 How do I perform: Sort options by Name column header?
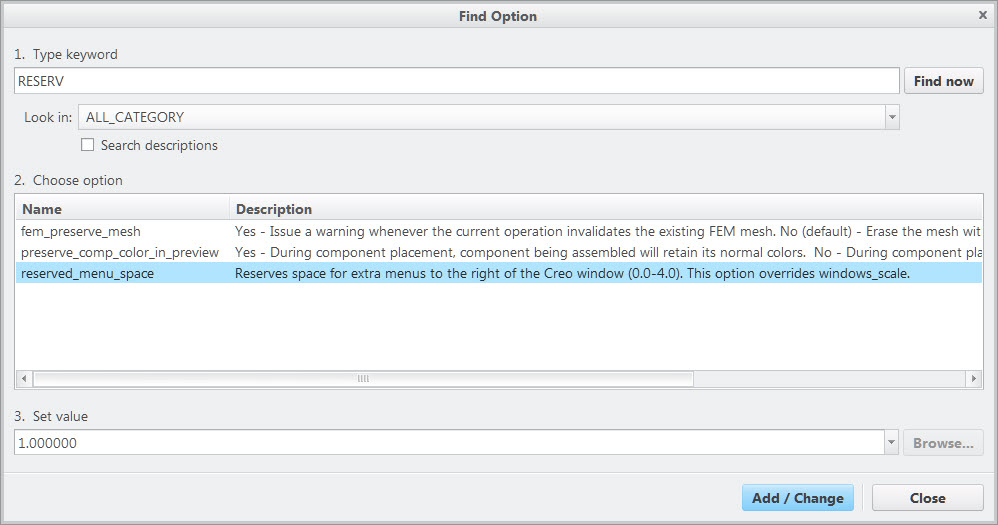tap(42, 209)
